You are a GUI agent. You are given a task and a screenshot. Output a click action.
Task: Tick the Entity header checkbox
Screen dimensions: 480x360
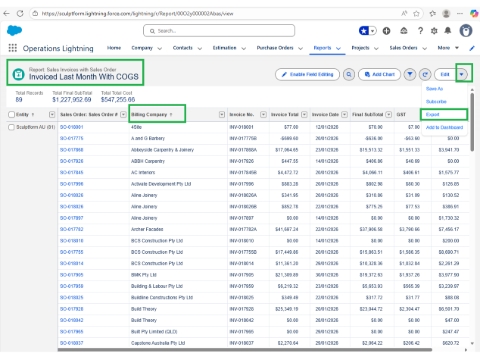[x=11, y=115]
